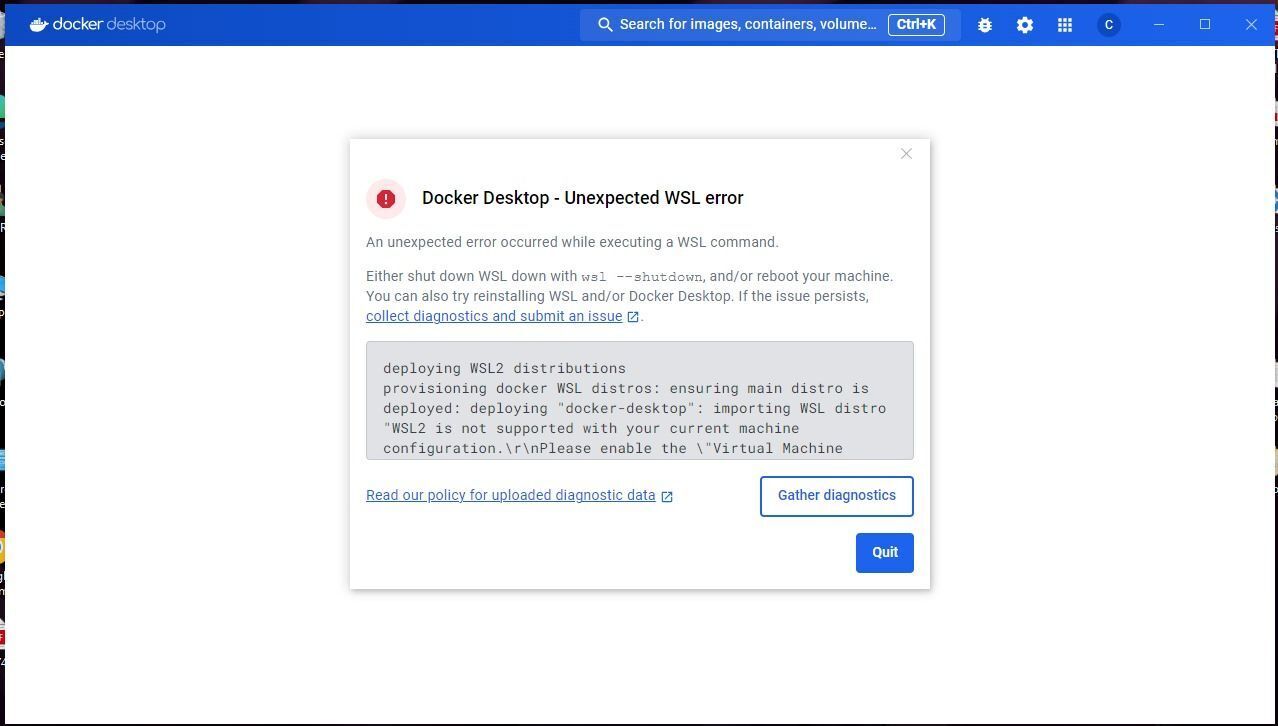The height and width of the screenshot is (726, 1278).
Task: Click the Docker whale logo
Action: [38, 24]
